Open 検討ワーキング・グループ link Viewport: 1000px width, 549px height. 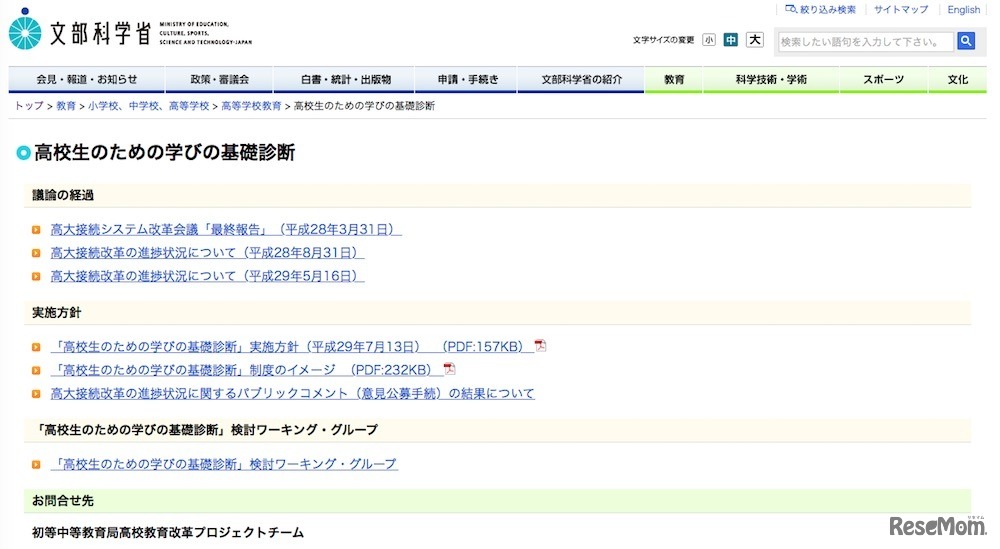click(224, 465)
